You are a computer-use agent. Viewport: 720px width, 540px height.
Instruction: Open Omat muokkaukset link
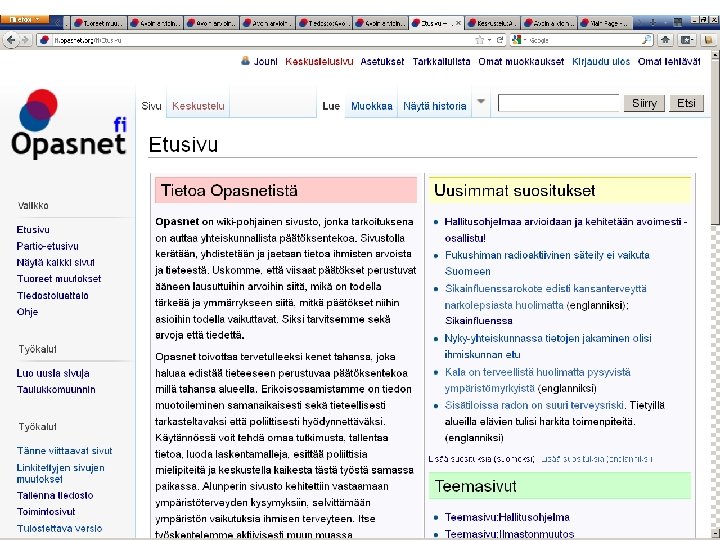point(521,62)
